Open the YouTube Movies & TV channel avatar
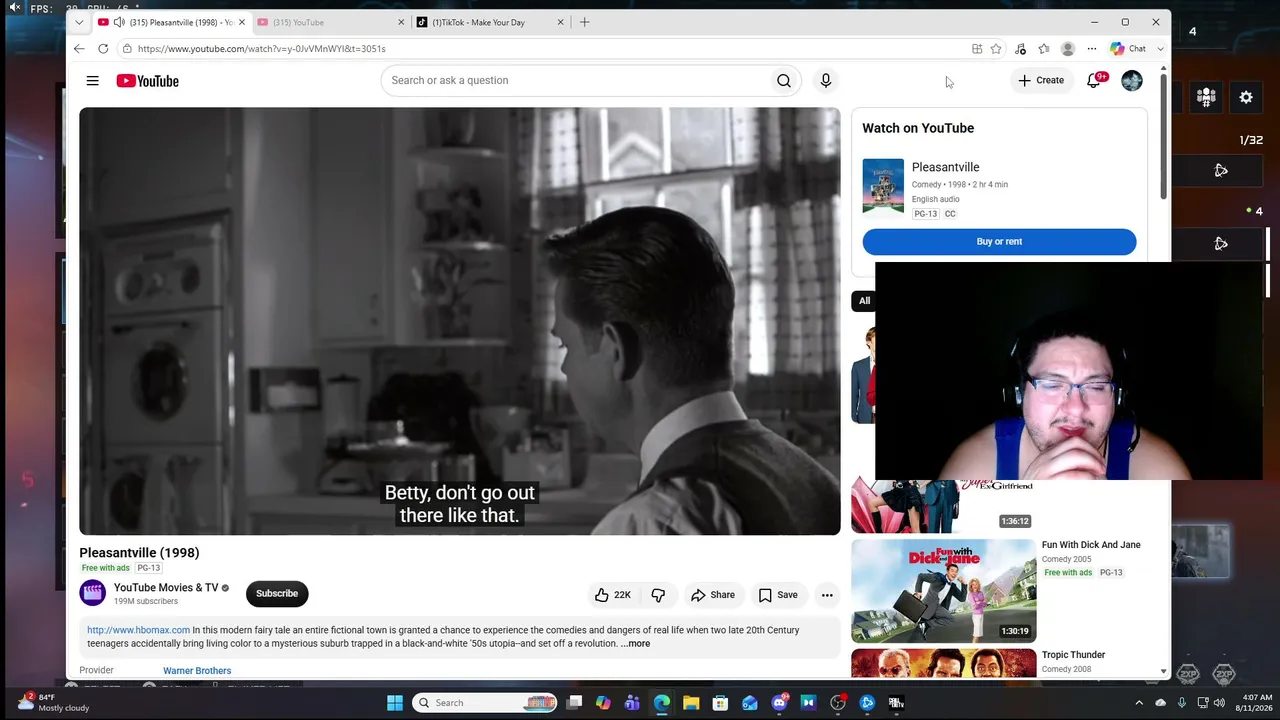 (x=92, y=593)
